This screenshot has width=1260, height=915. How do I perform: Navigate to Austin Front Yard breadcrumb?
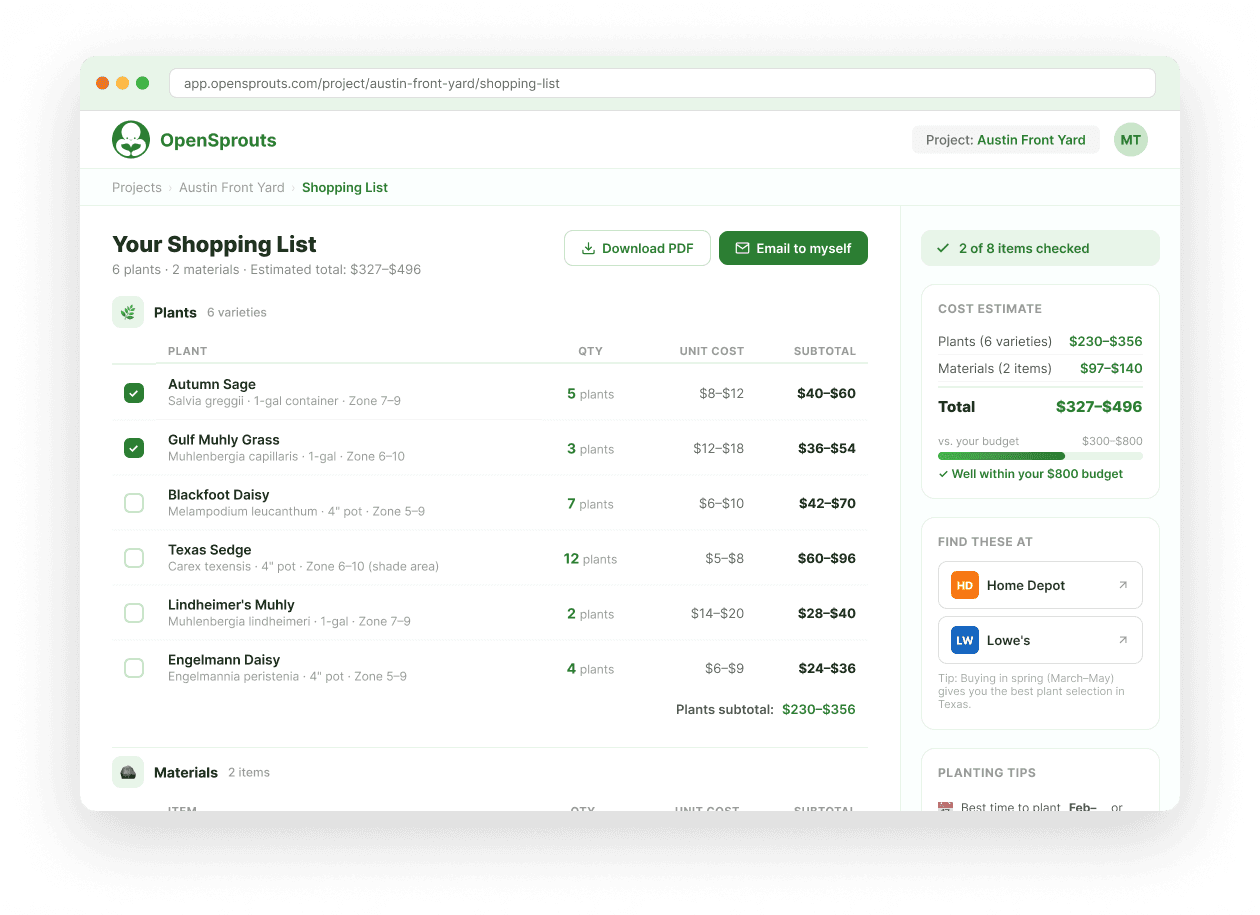pyautogui.click(x=231, y=187)
